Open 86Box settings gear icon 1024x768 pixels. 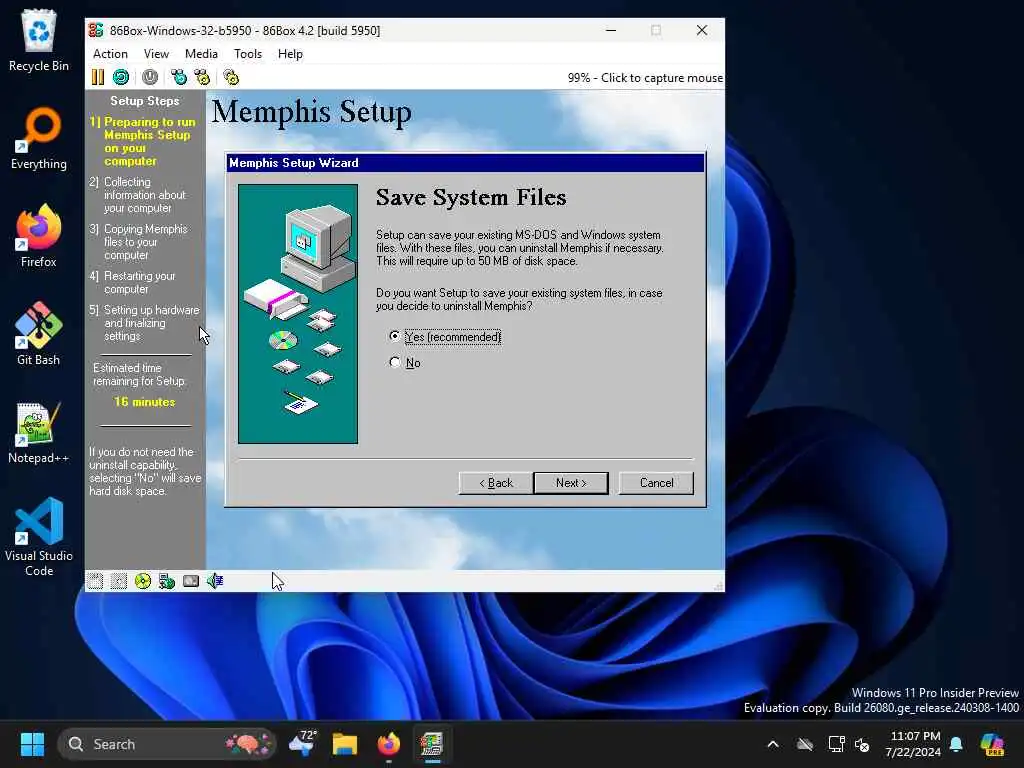(231, 77)
